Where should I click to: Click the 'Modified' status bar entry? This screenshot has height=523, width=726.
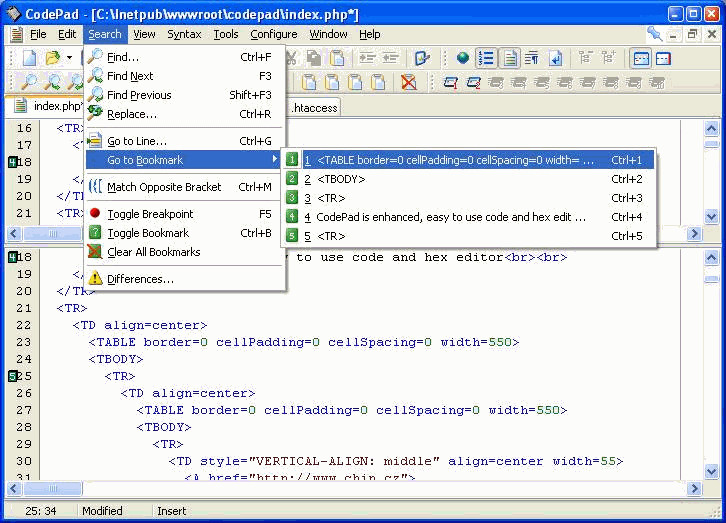coord(102,511)
